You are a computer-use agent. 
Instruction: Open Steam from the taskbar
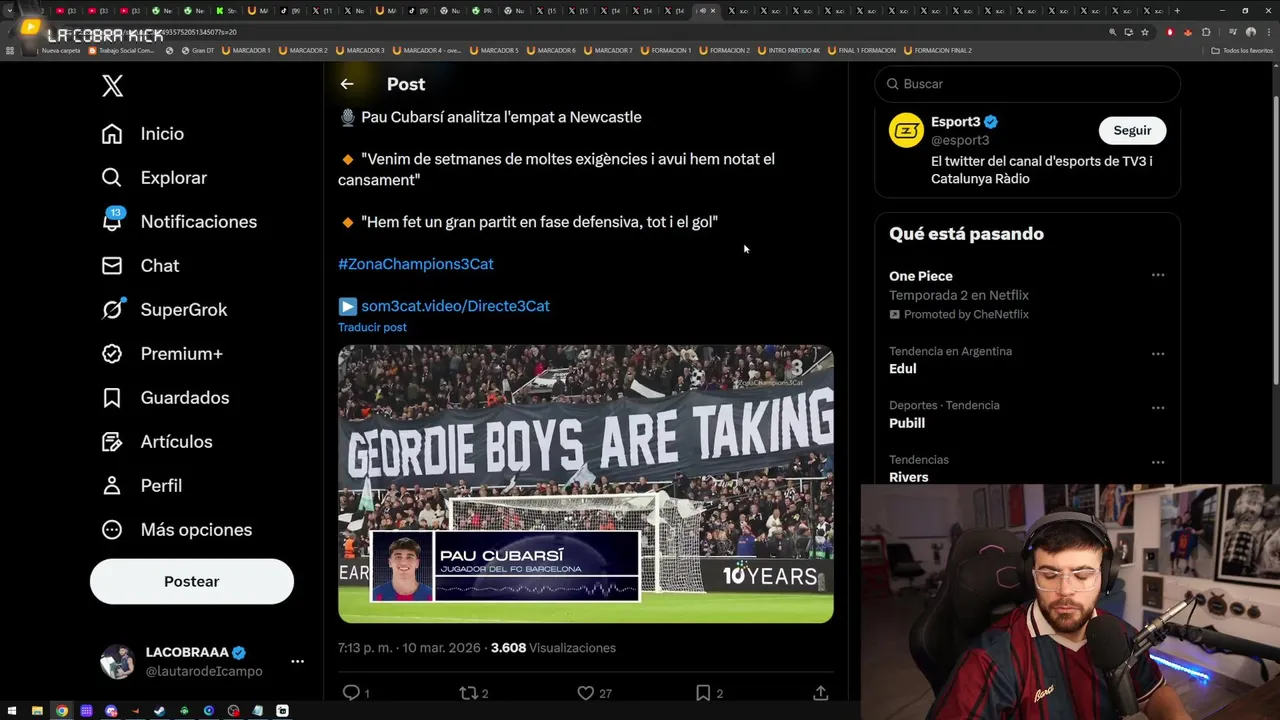point(160,711)
